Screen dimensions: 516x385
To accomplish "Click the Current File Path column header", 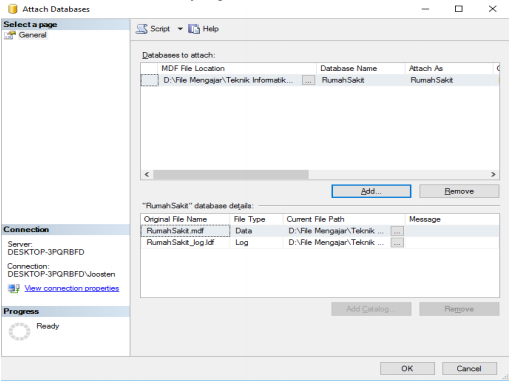I will tap(344, 219).
